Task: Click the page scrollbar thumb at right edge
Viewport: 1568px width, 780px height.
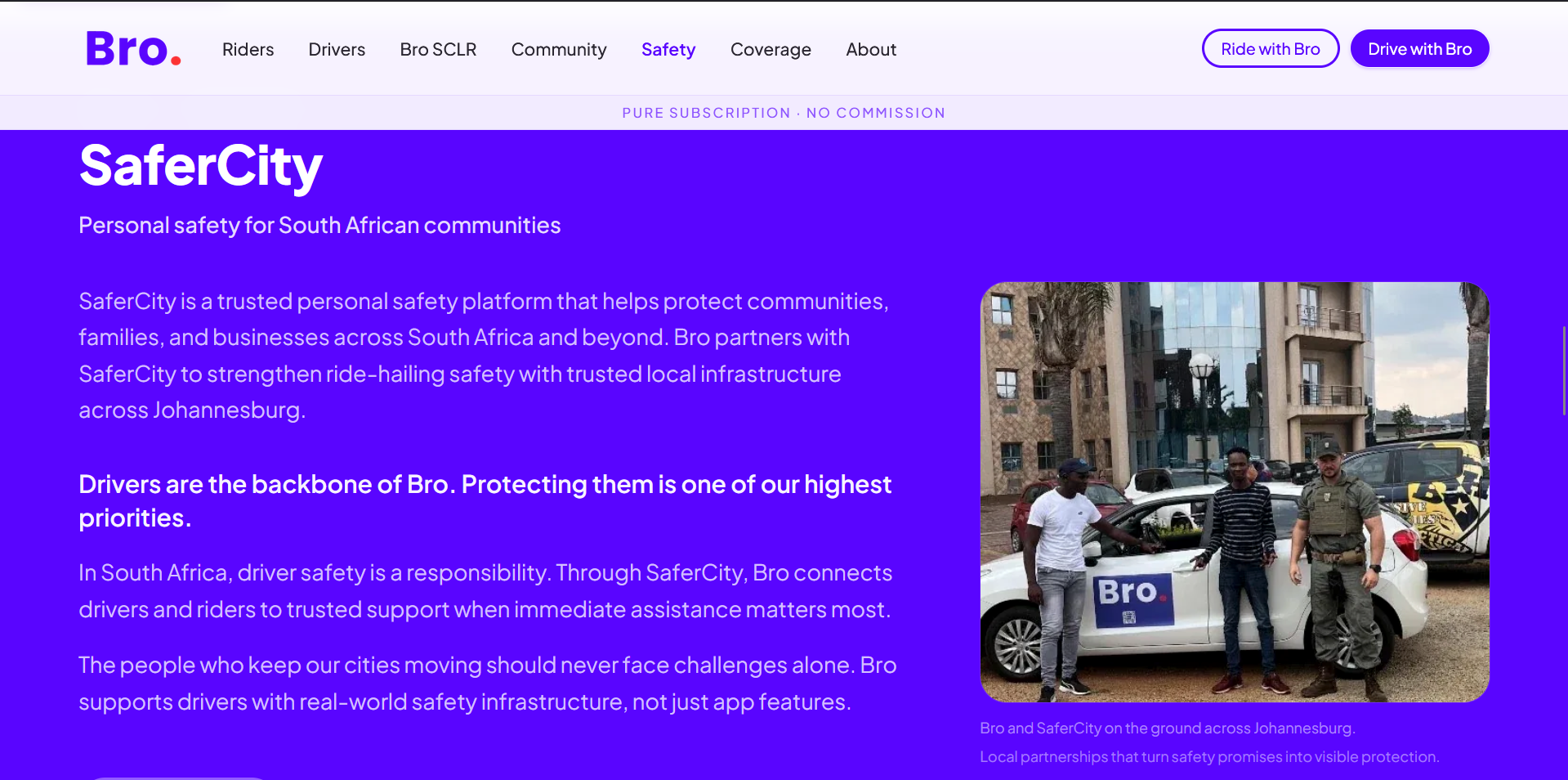Action: [1564, 370]
